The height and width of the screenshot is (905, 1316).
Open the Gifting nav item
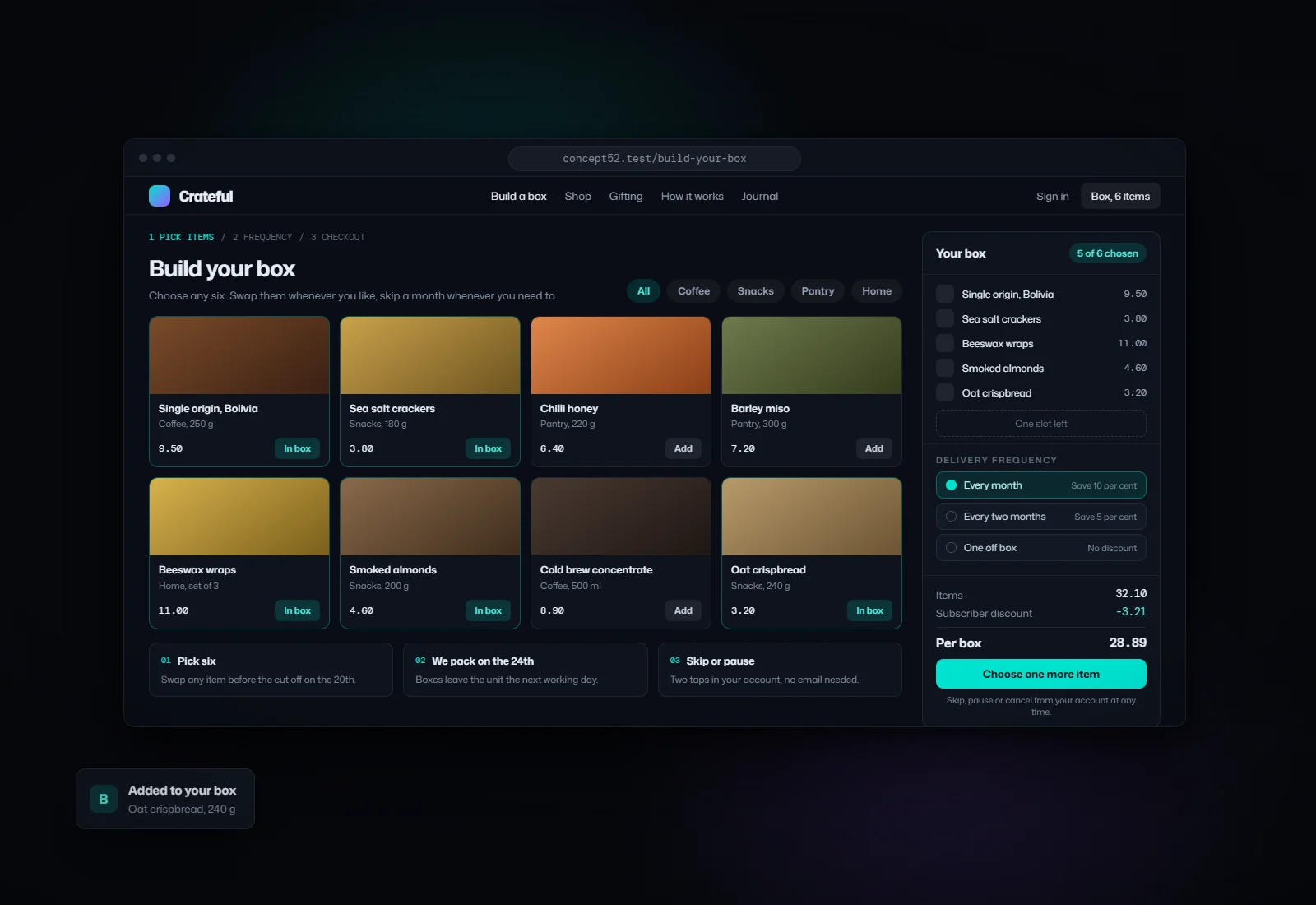[x=626, y=197]
